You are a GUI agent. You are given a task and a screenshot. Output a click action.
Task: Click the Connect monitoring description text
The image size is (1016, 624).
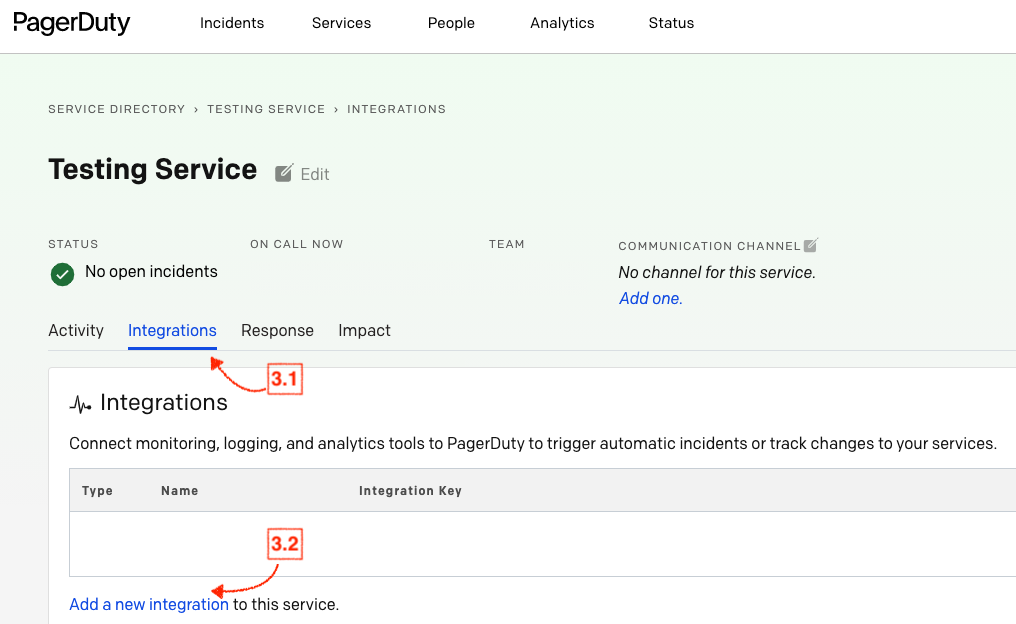(533, 443)
